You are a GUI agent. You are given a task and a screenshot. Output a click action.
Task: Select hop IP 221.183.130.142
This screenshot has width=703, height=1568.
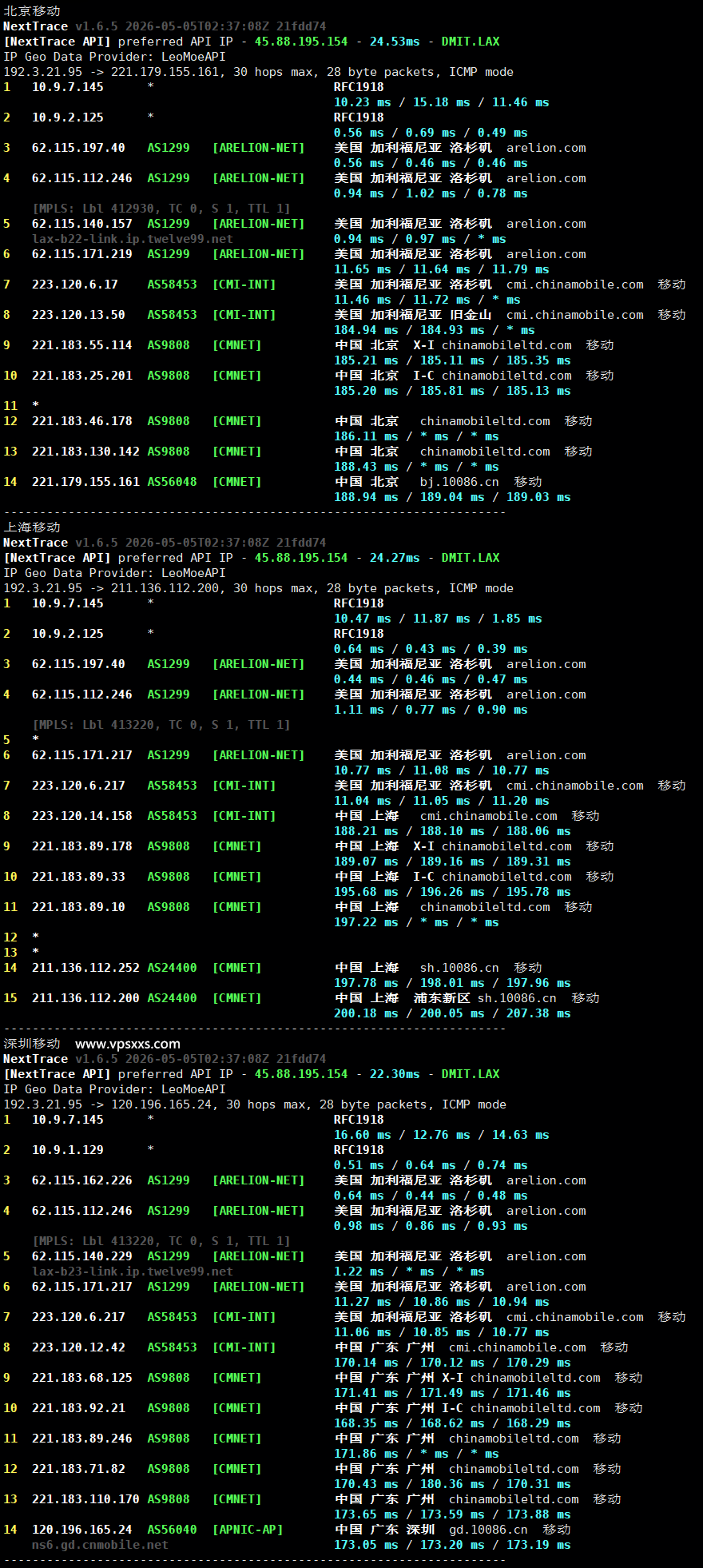85,452
